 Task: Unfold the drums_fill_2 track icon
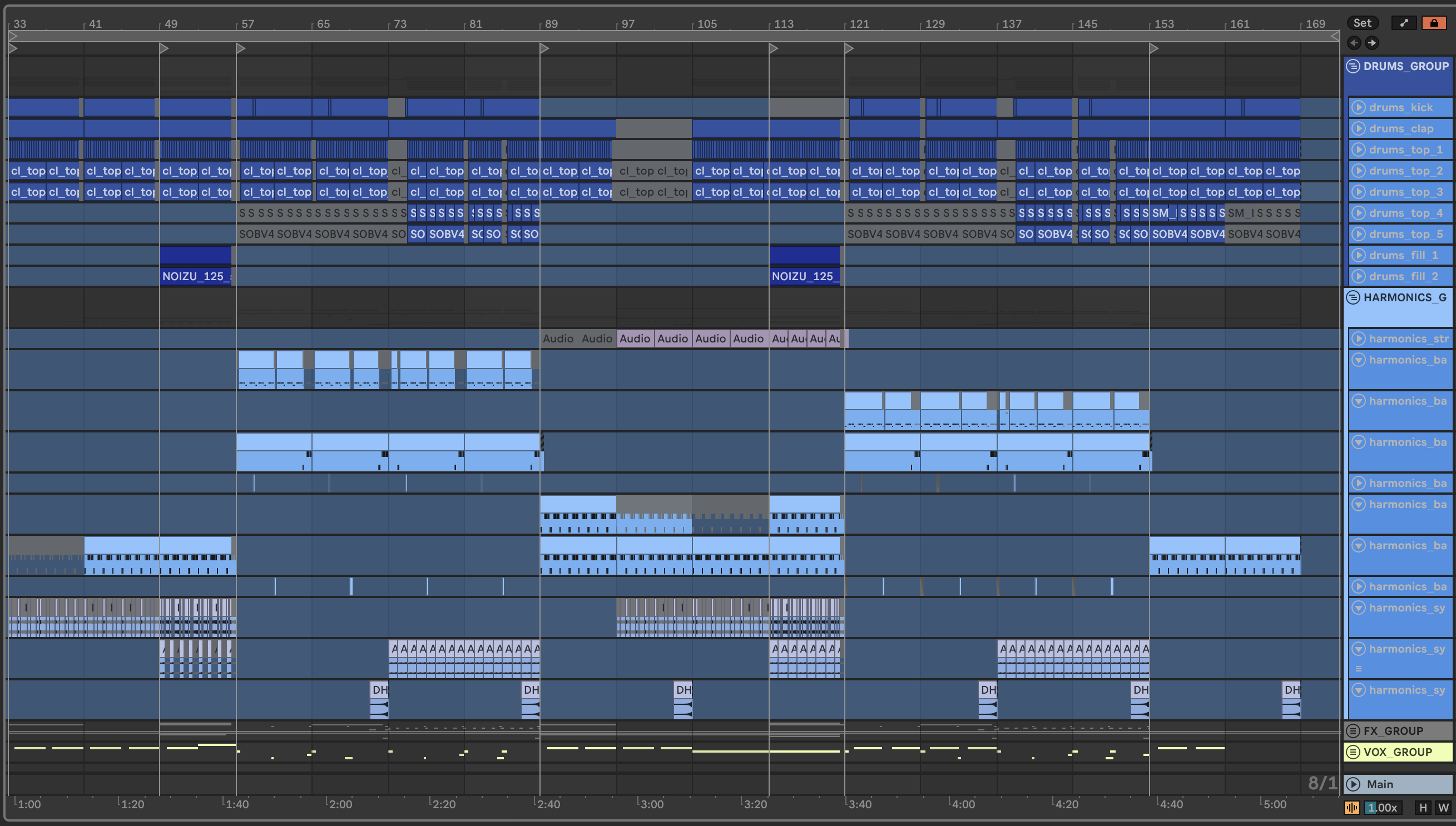click(x=1359, y=276)
